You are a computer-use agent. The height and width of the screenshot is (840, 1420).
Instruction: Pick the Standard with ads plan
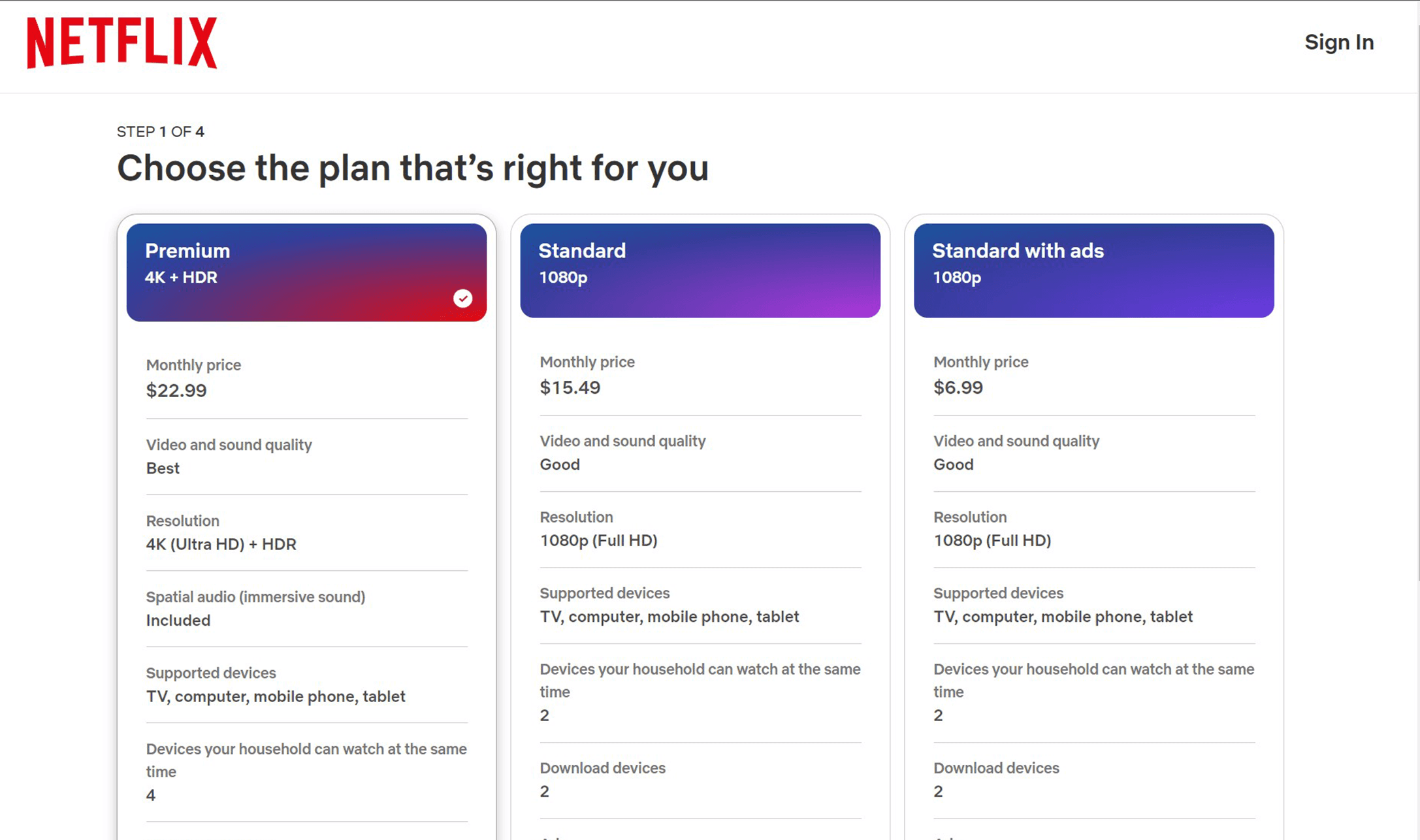(x=1093, y=270)
